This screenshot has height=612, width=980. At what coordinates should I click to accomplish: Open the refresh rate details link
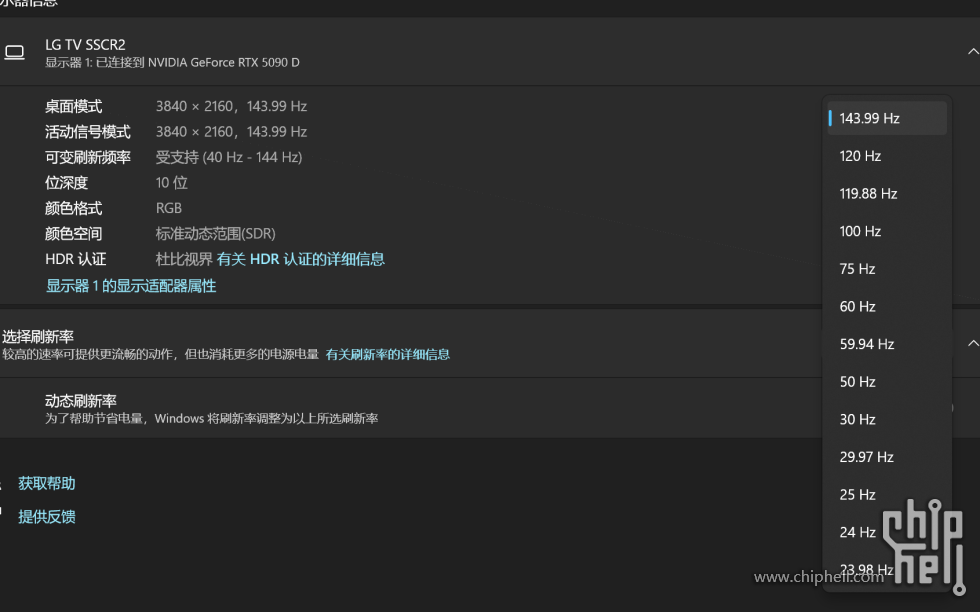387,354
